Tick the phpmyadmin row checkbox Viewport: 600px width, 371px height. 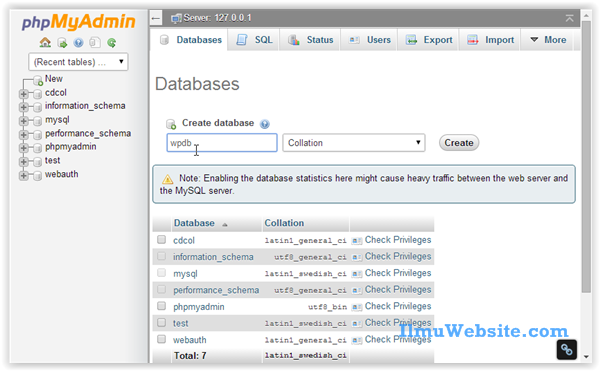tap(161, 306)
